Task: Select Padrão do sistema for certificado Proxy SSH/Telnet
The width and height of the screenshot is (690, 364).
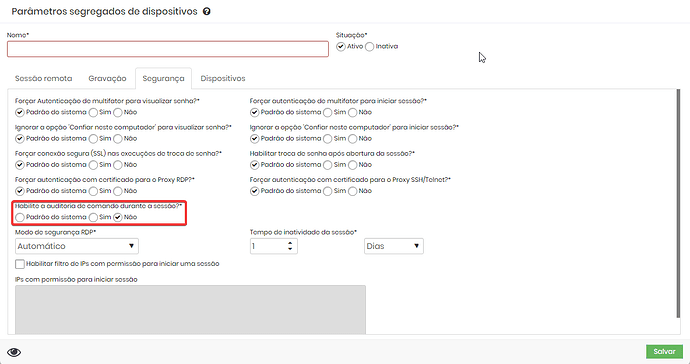Action: 254,191
